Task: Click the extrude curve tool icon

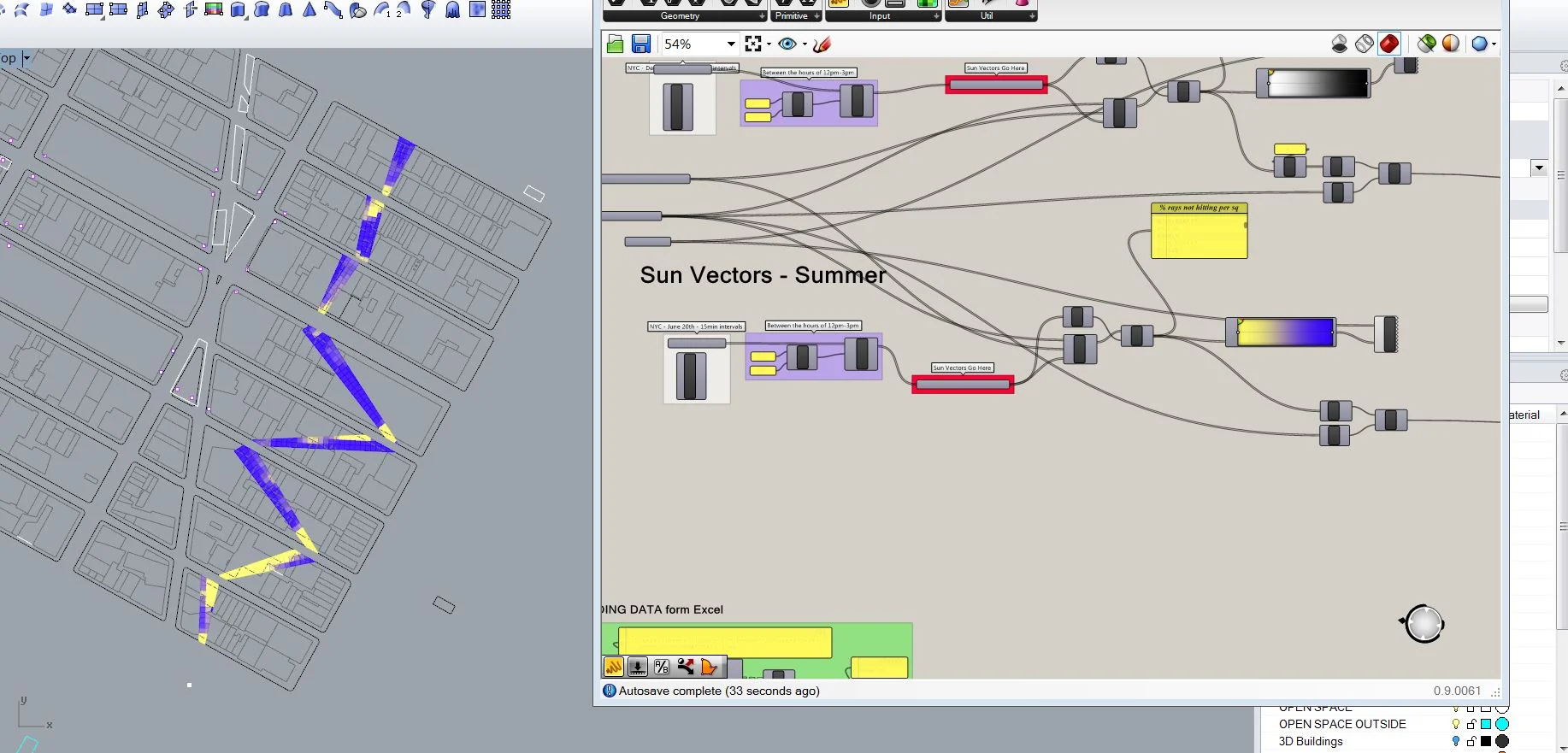Action: [238, 9]
